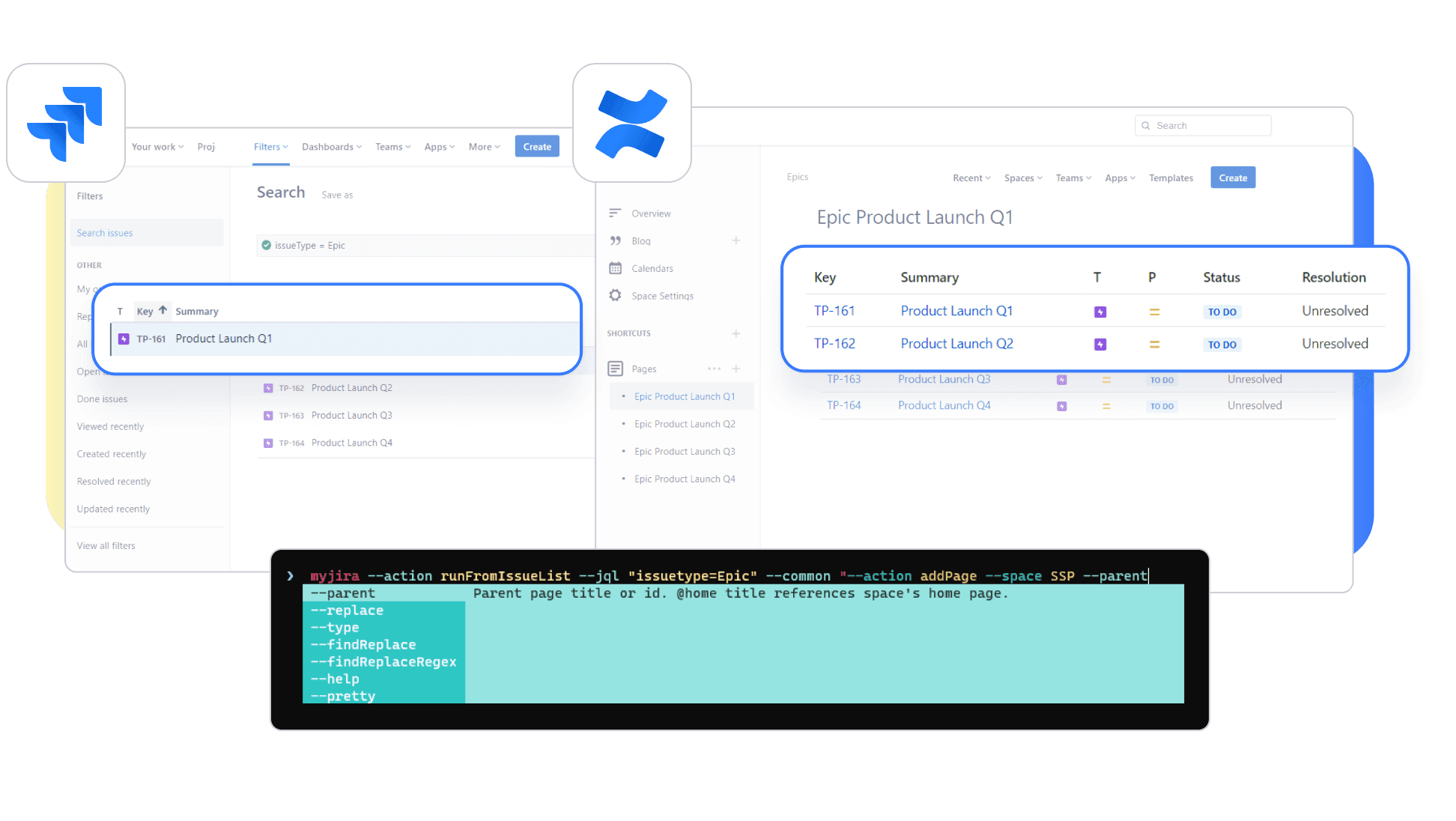Click the Pages icon in the sidebar
The height and width of the screenshot is (821, 1456).
tap(616, 369)
